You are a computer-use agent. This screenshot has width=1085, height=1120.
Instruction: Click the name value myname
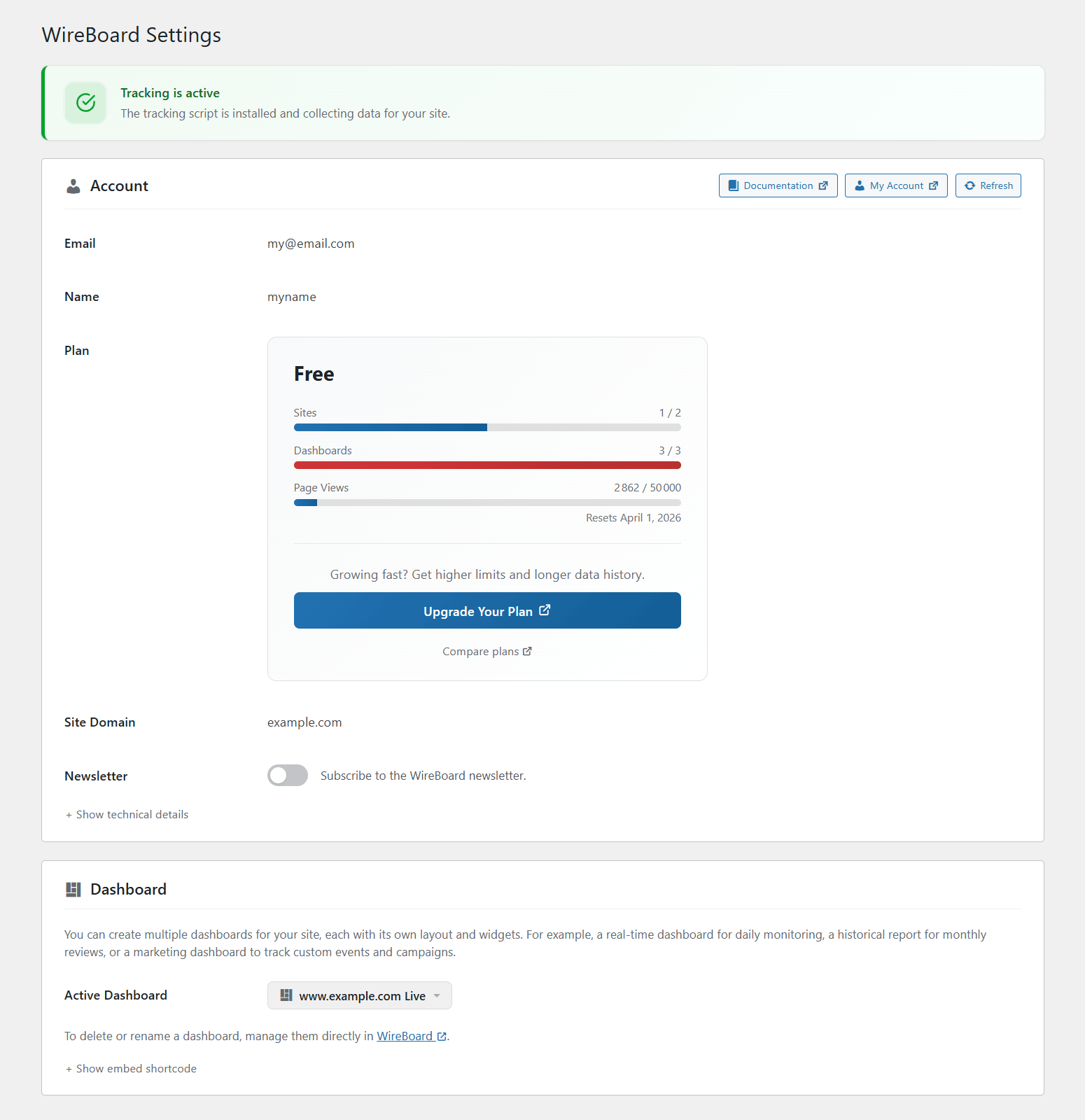pyautogui.click(x=292, y=297)
